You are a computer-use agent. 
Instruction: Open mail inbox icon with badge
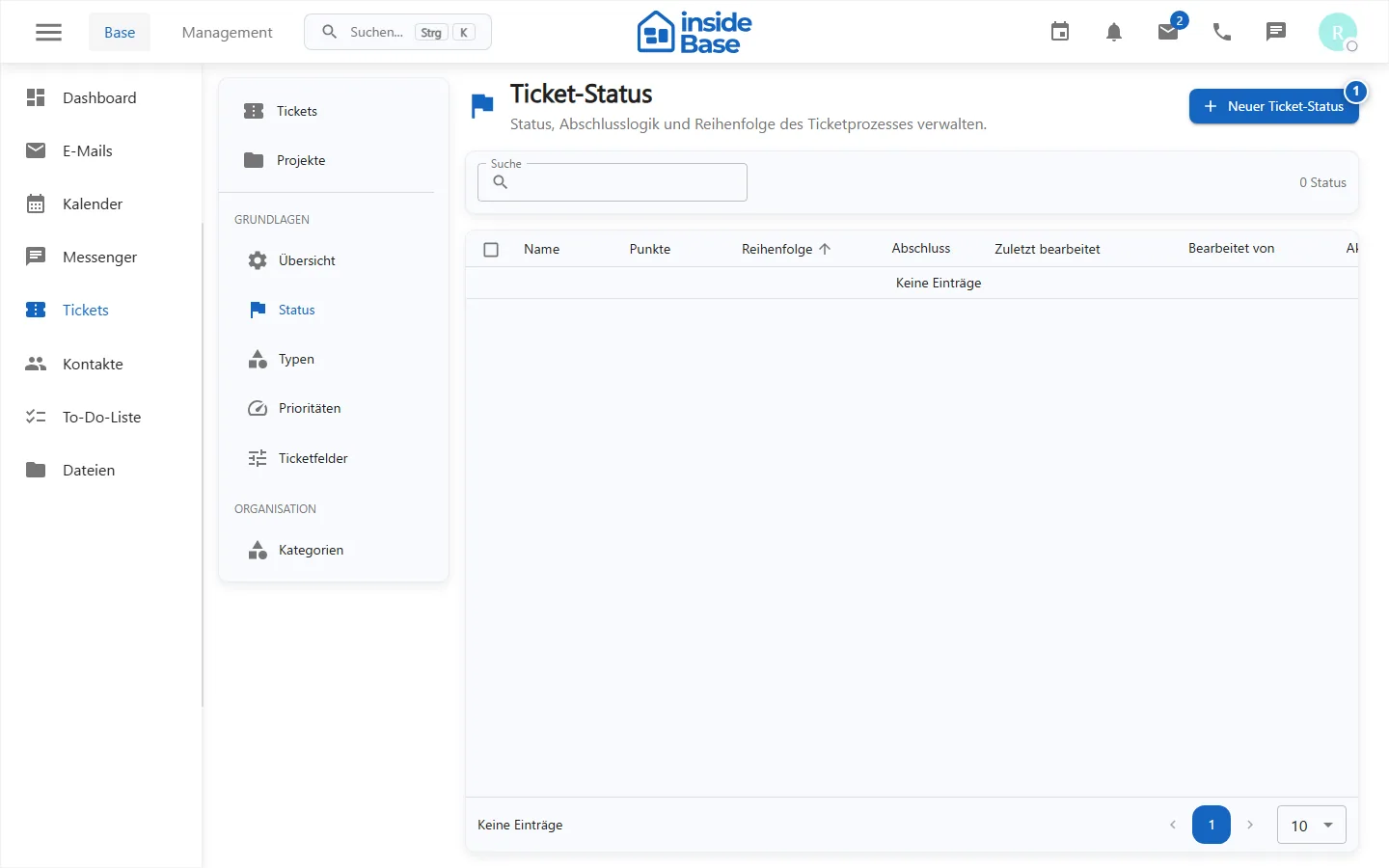coord(1168,32)
